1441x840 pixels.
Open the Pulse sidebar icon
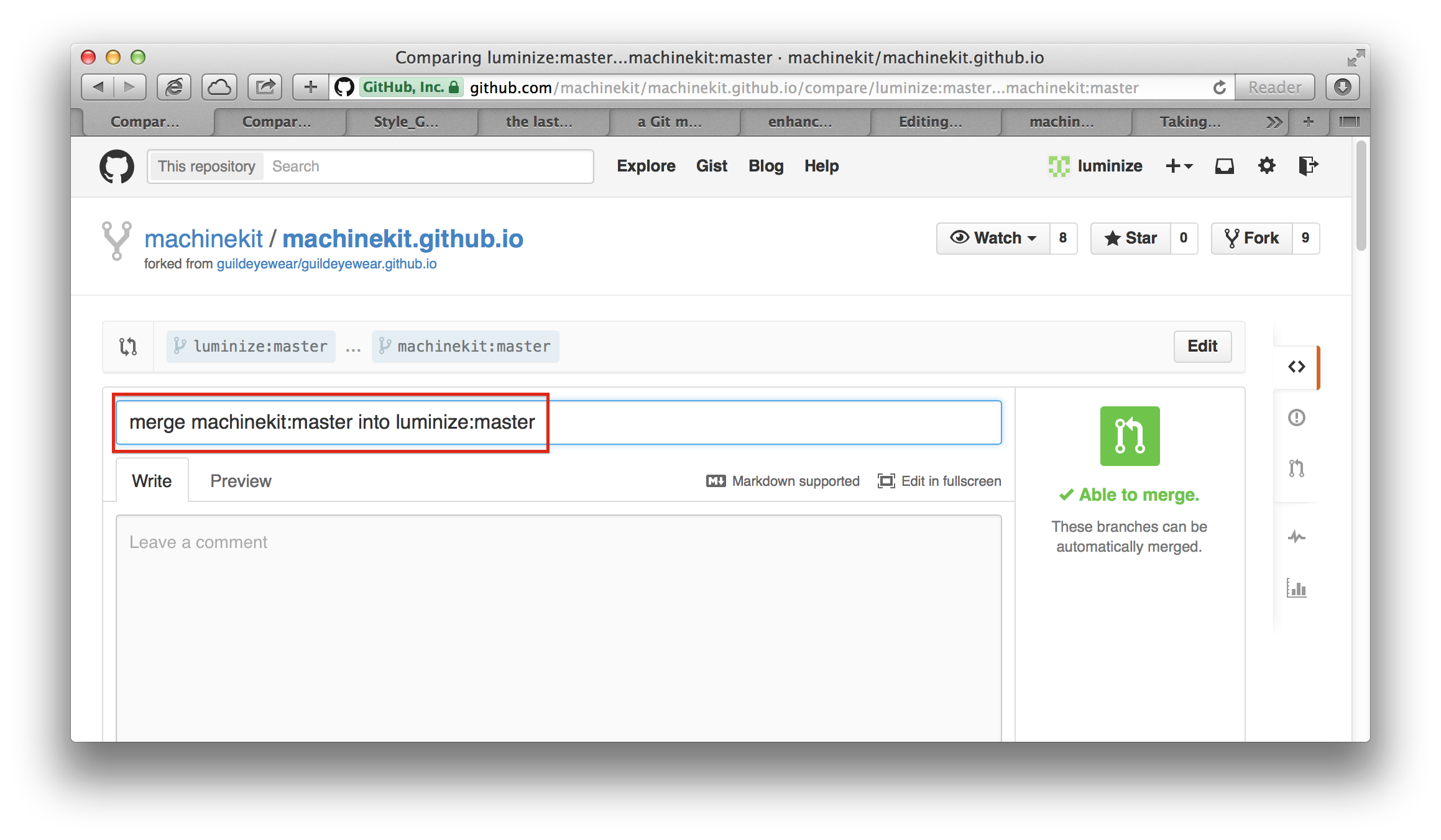pyautogui.click(x=1297, y=536)
